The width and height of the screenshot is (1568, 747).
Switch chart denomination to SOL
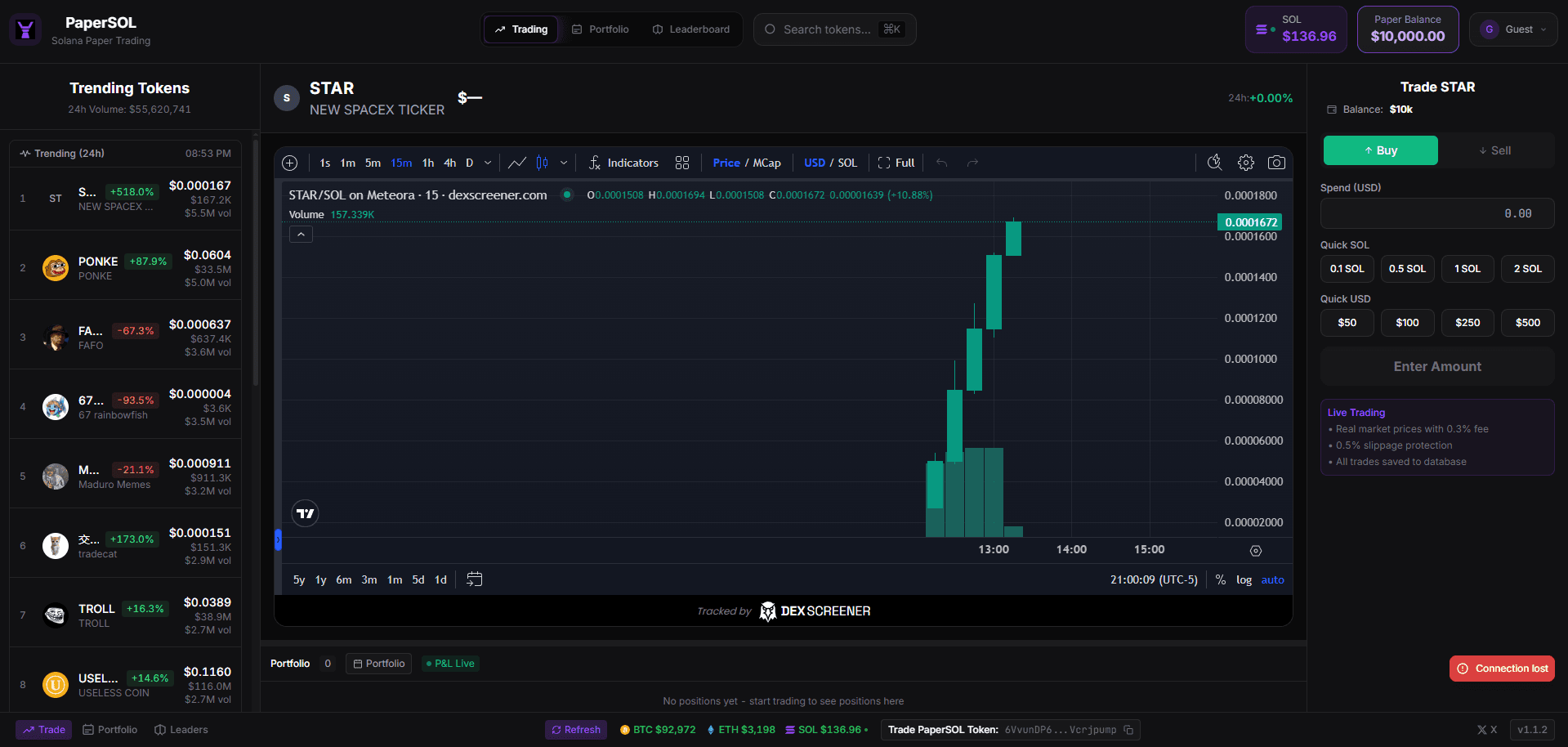tap(847, 163)
